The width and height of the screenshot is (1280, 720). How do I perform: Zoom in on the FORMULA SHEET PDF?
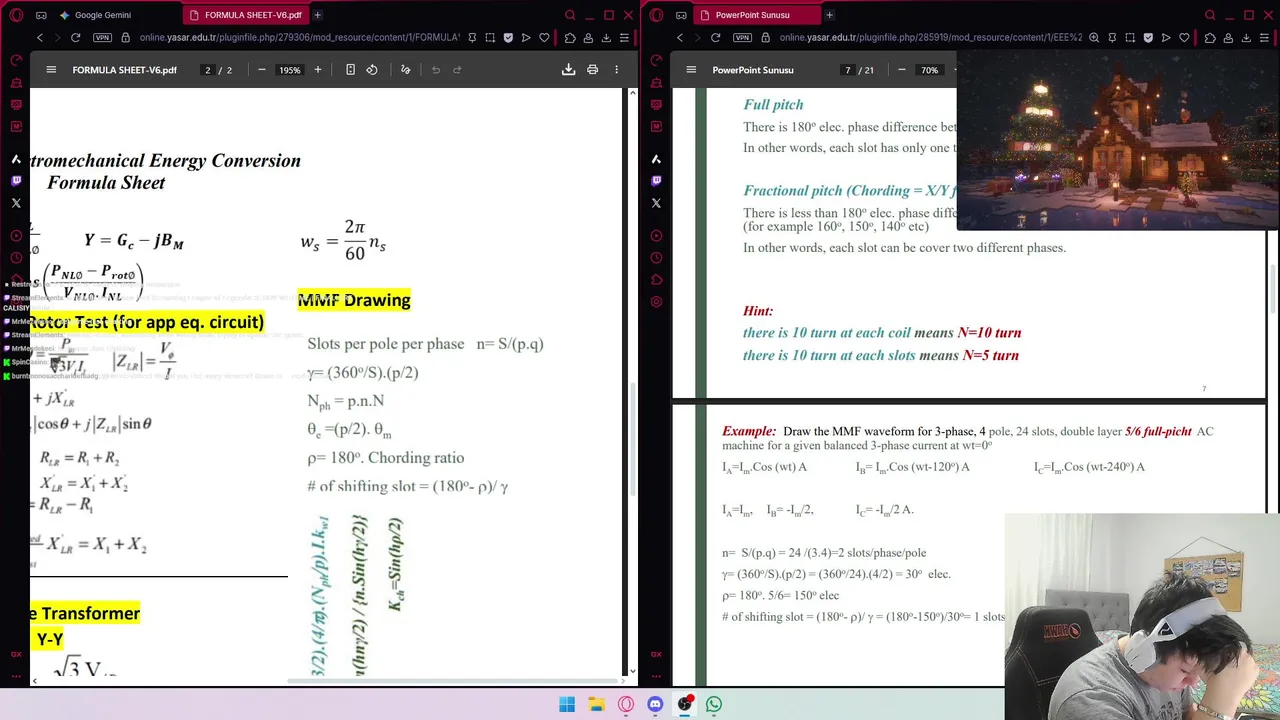[x=318, y=70]
